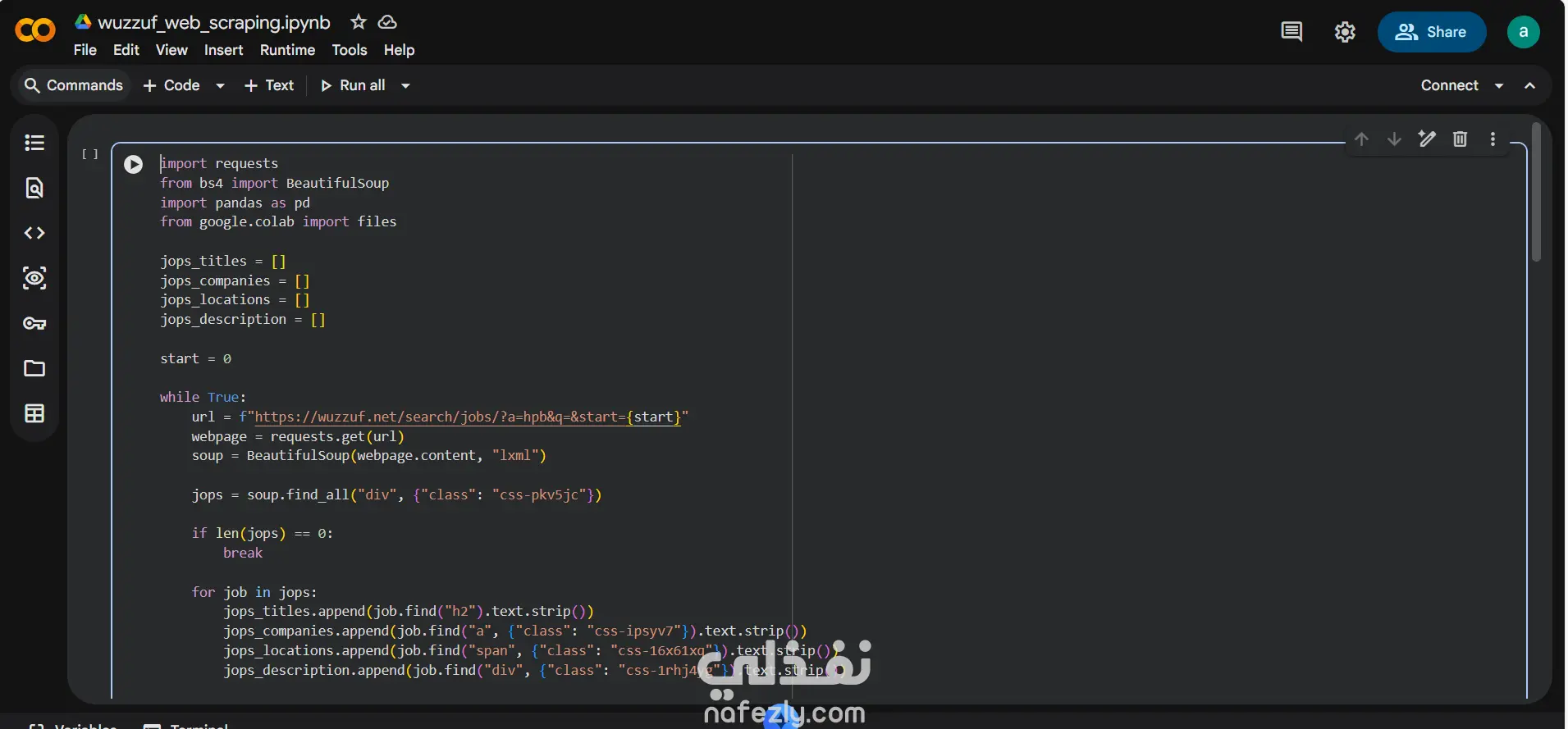1568x729 pixels.
Task: Open more cell actions menu
Action: tap(1493, 139)
